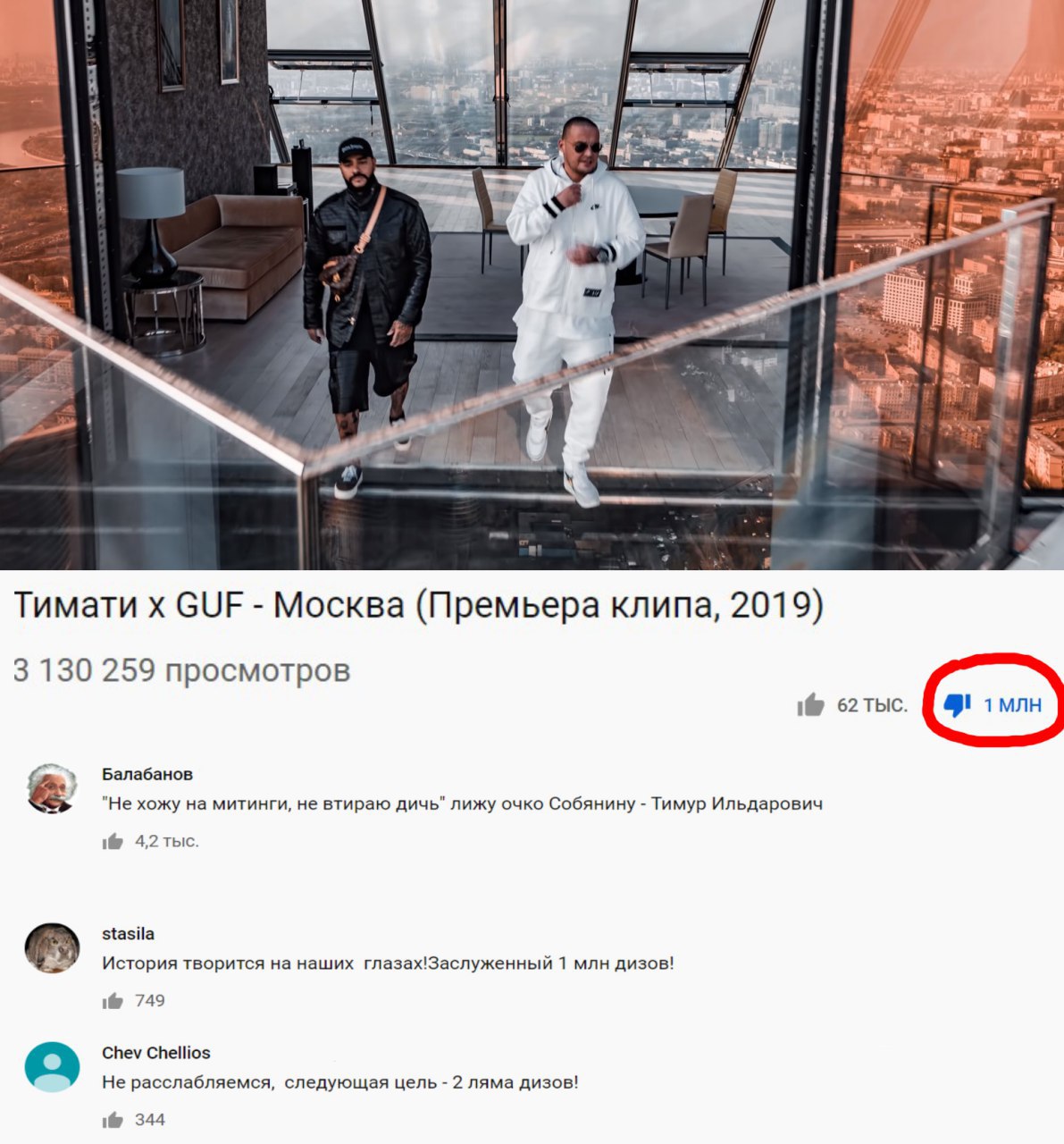The height and width of the screenshot is (1144, 1064).
Task: Click the 3 130 259 просмотров view count
Action: (181, 670)
